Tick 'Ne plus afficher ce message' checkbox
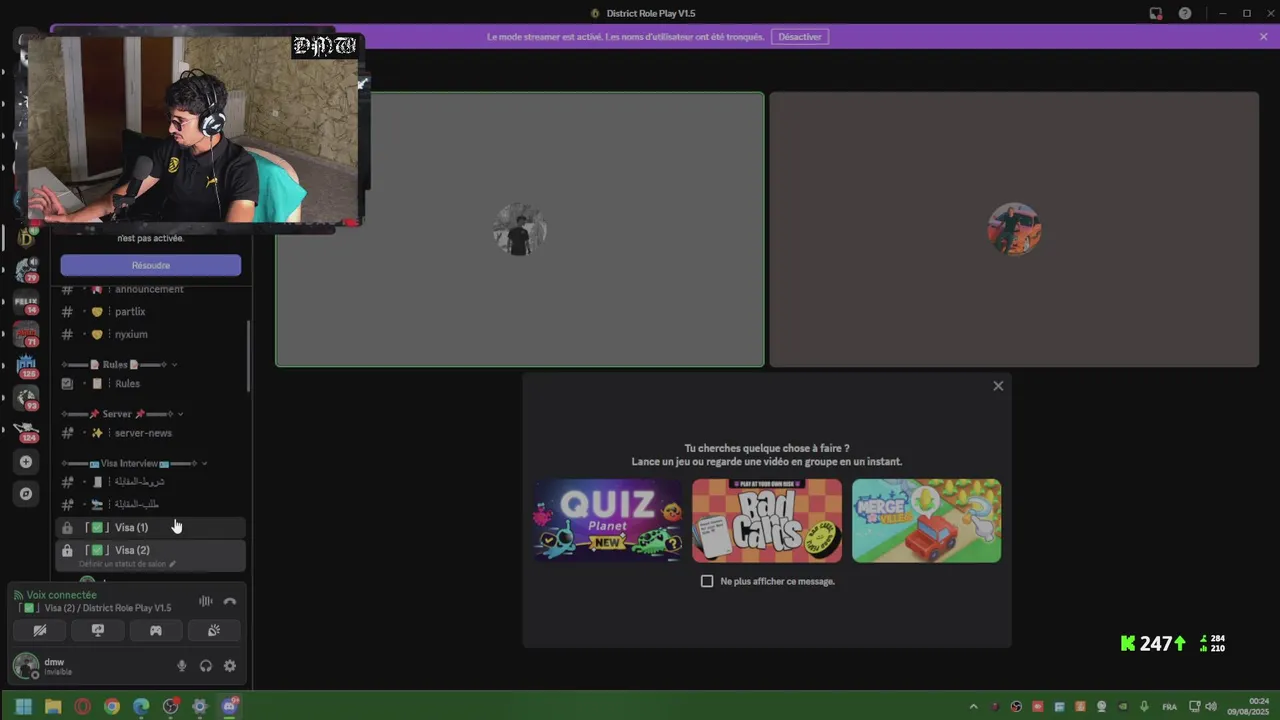This screenshot has height=720, width=1280. (x=707, y=581)
